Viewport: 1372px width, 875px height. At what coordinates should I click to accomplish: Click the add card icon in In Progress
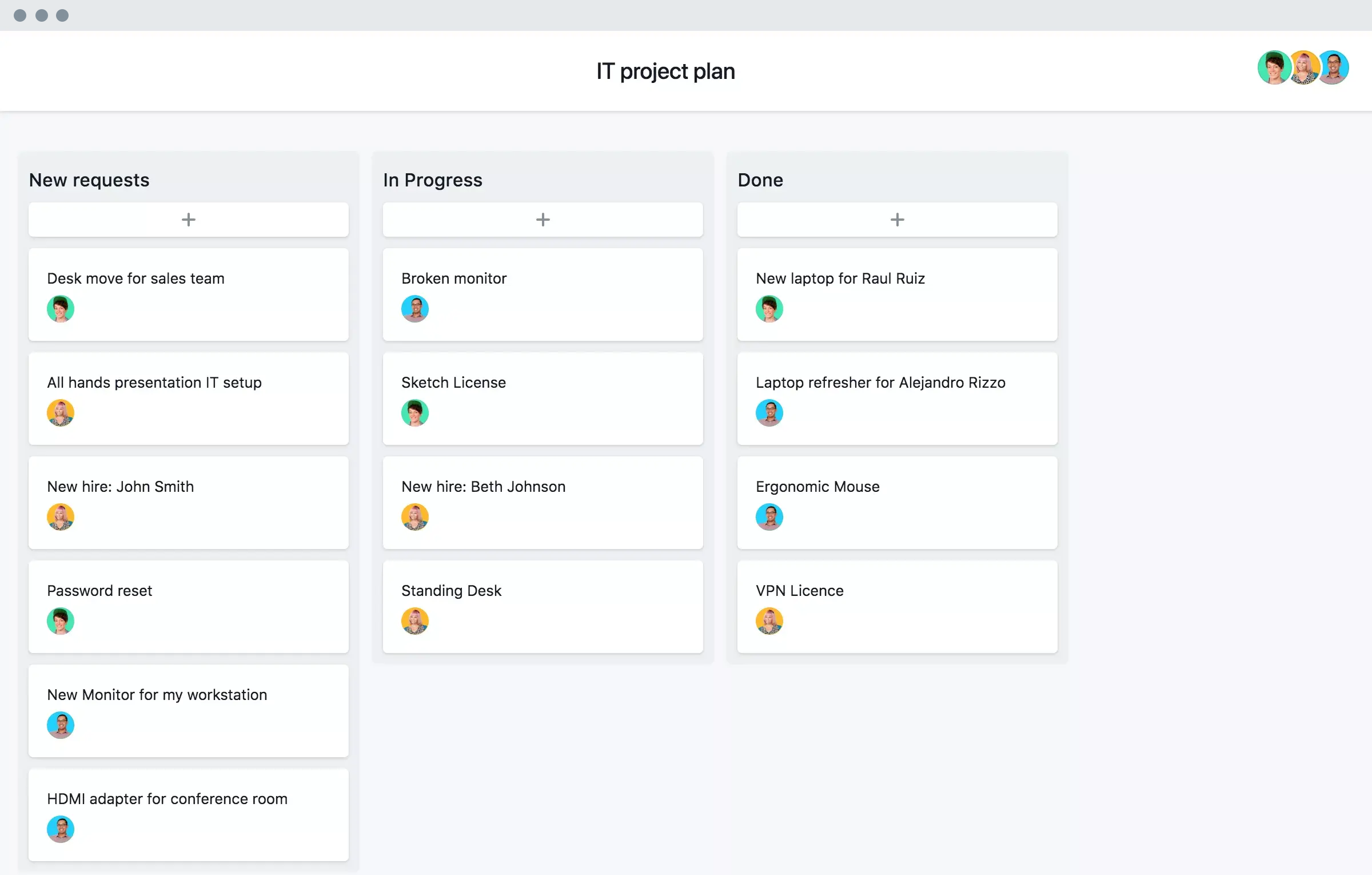543,219
